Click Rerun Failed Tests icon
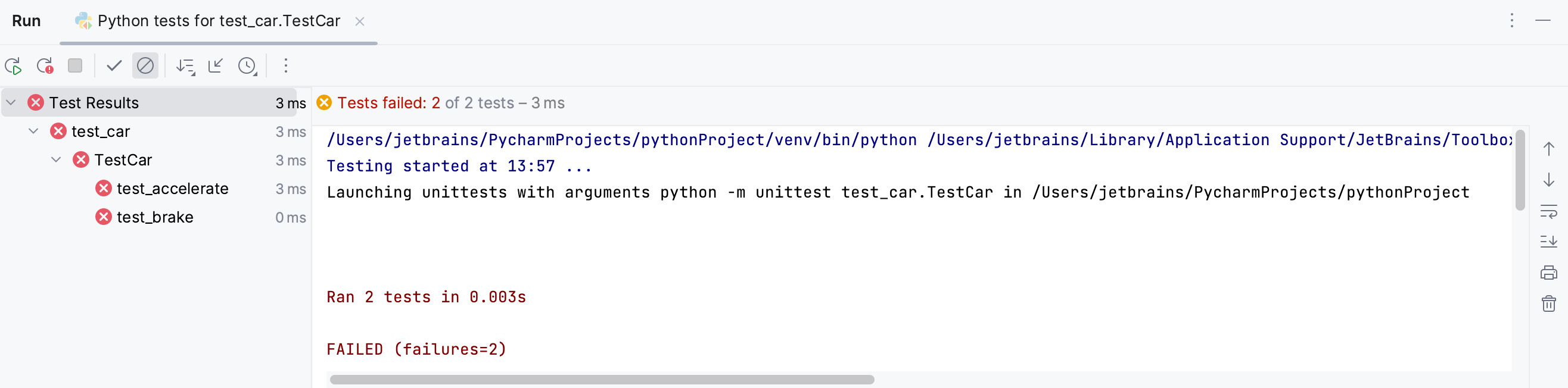The height and width of the screenshot is (388, 1568). 45,65
